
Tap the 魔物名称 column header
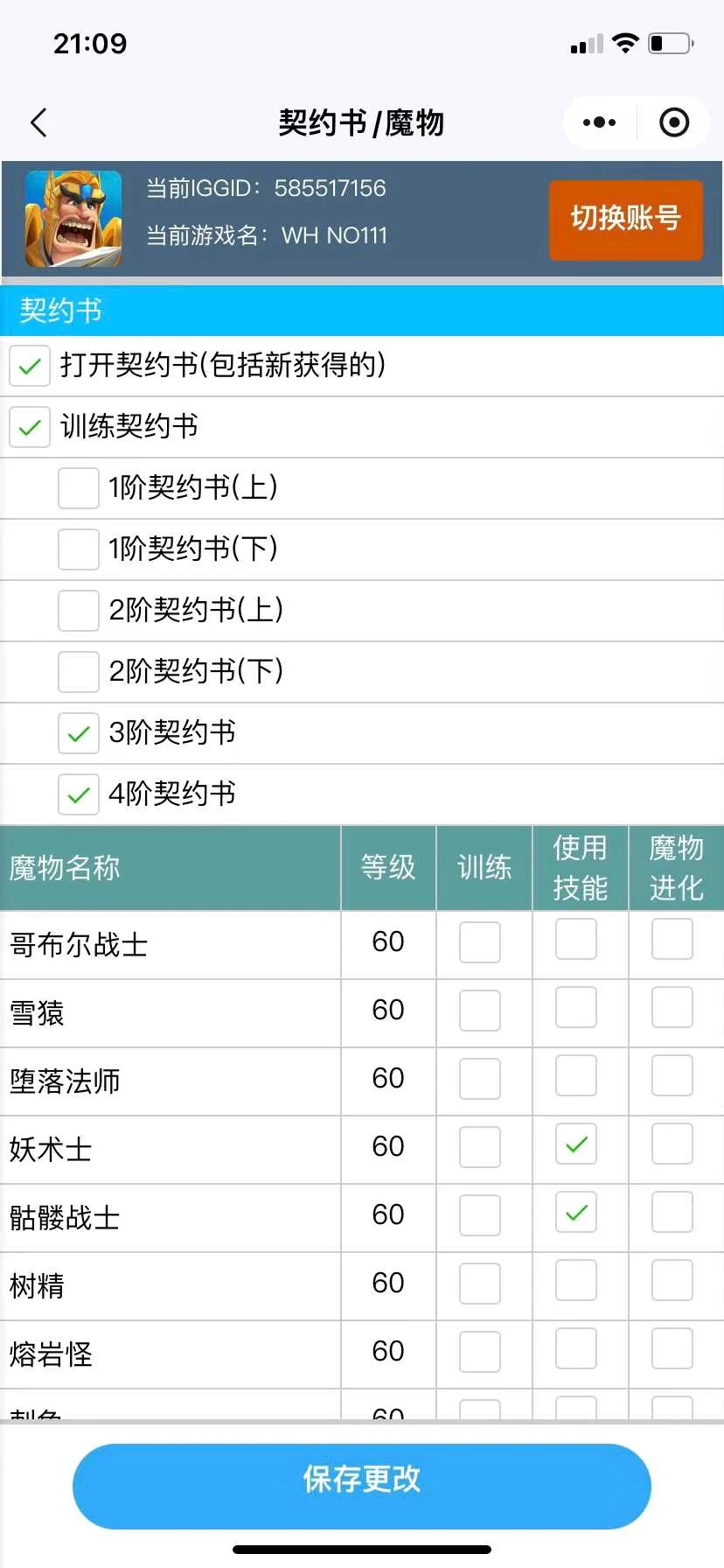click(x=66, y=868)
